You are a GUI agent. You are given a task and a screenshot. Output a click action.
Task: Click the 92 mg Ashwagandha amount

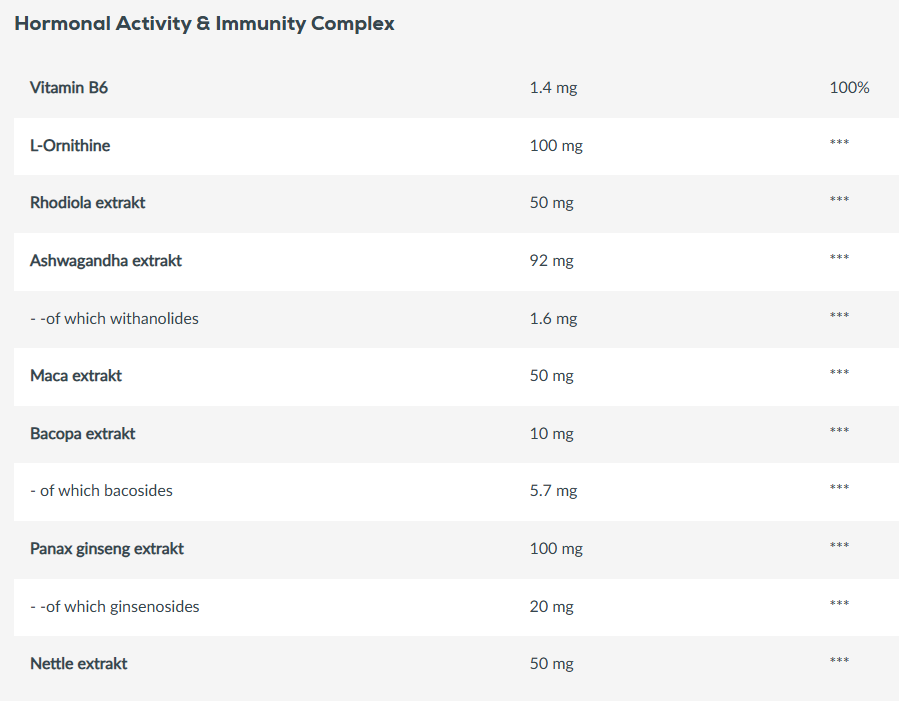(551, 261)
